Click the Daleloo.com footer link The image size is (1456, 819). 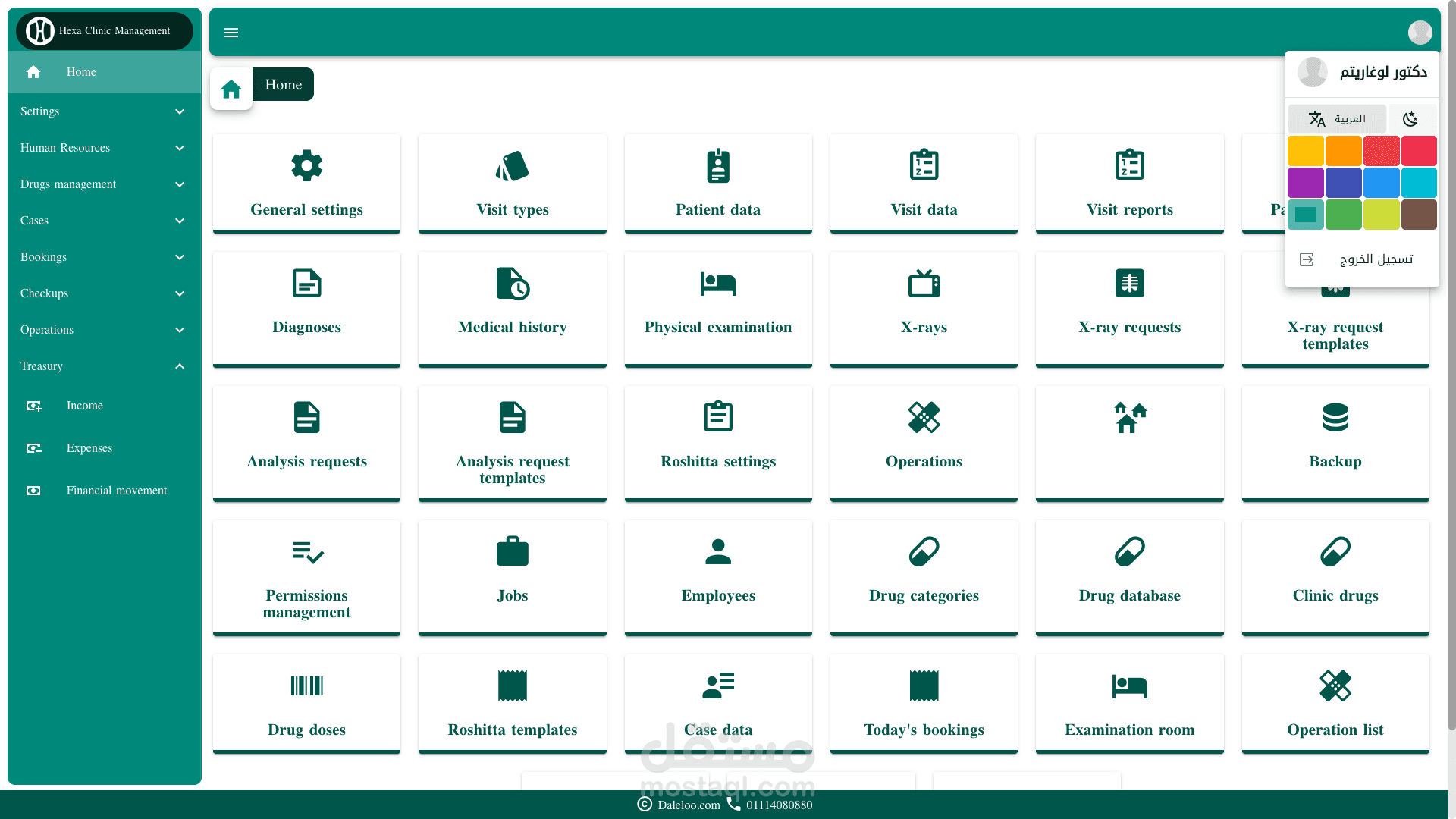click(x=689, y=805)
